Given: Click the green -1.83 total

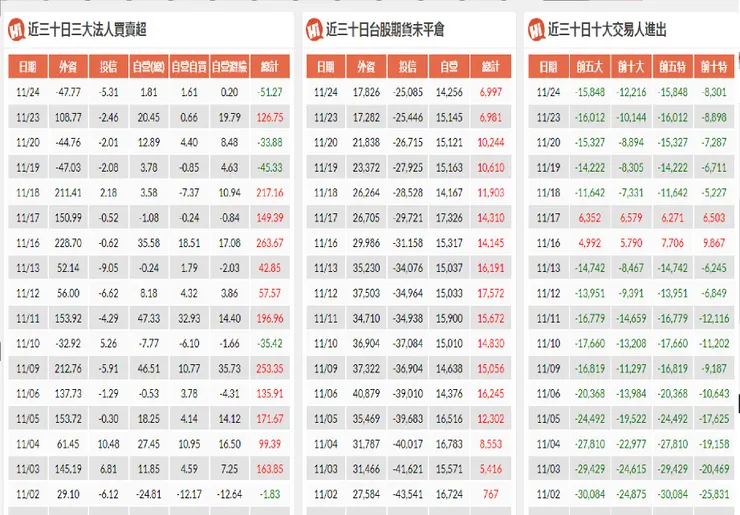Looking at the screenshot, I should tap(270, 494).
